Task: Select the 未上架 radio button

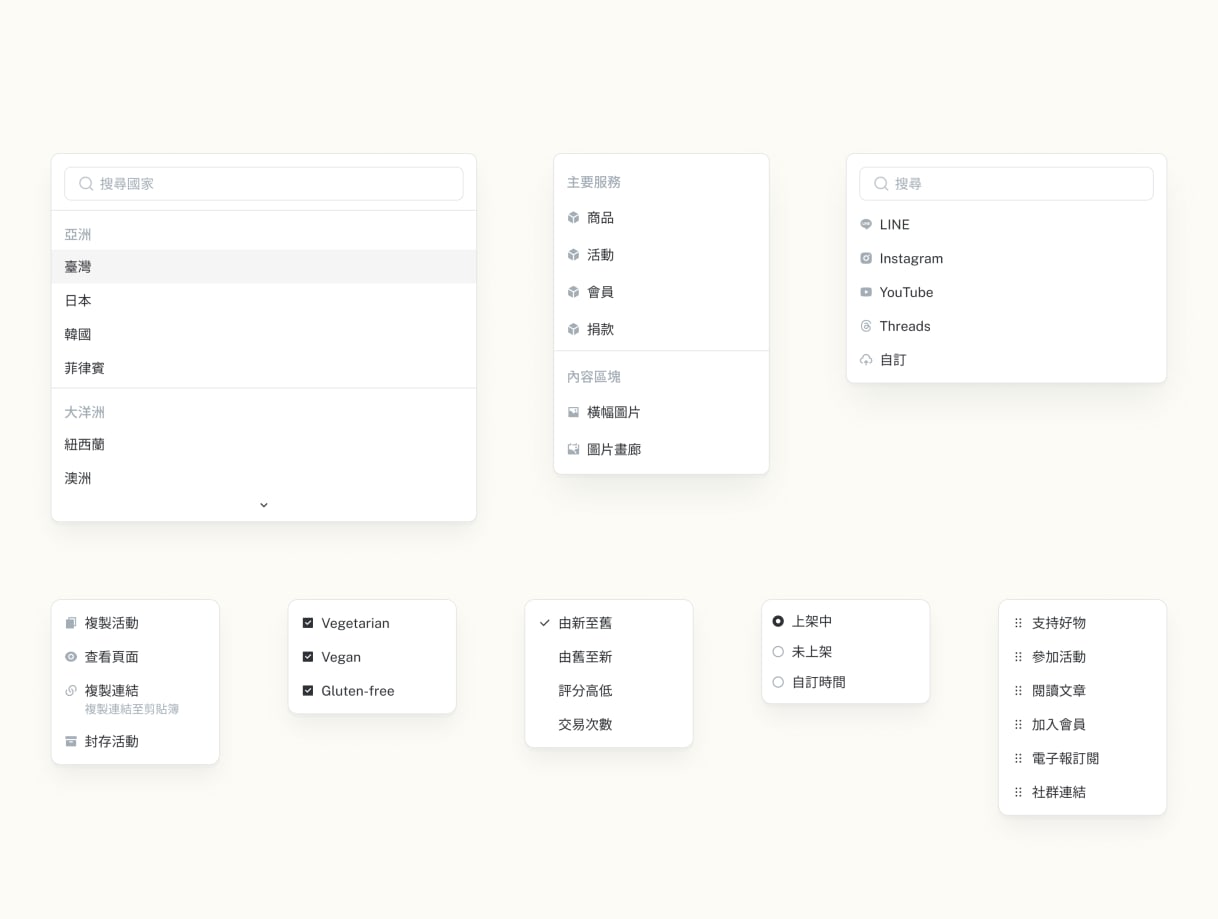Action: [x=778, y=651]
